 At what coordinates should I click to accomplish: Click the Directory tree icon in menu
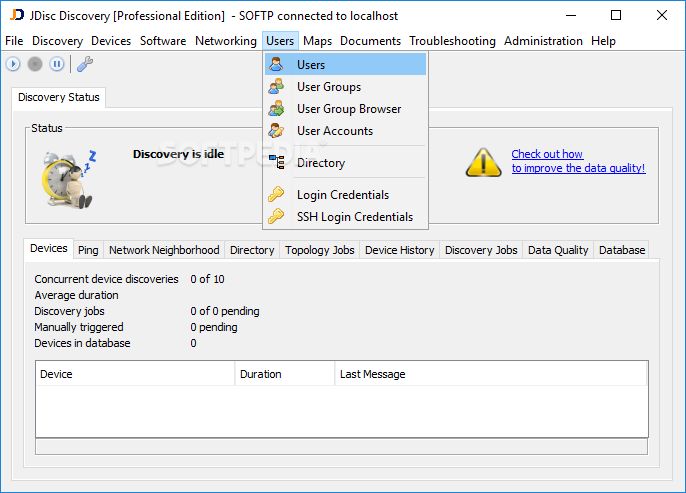[x=276, y=162]
